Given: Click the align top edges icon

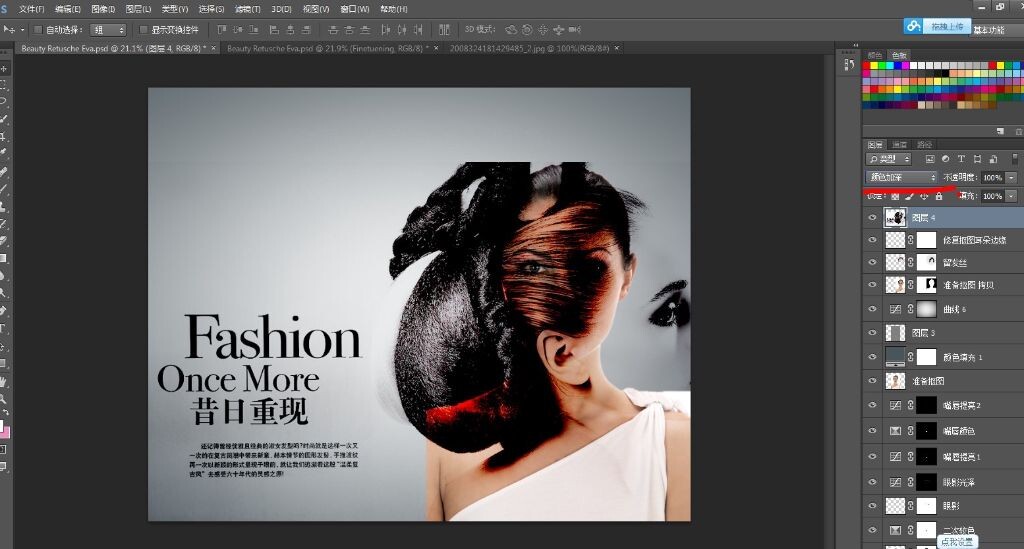Looking at the screenshot, I should [222, 29].
